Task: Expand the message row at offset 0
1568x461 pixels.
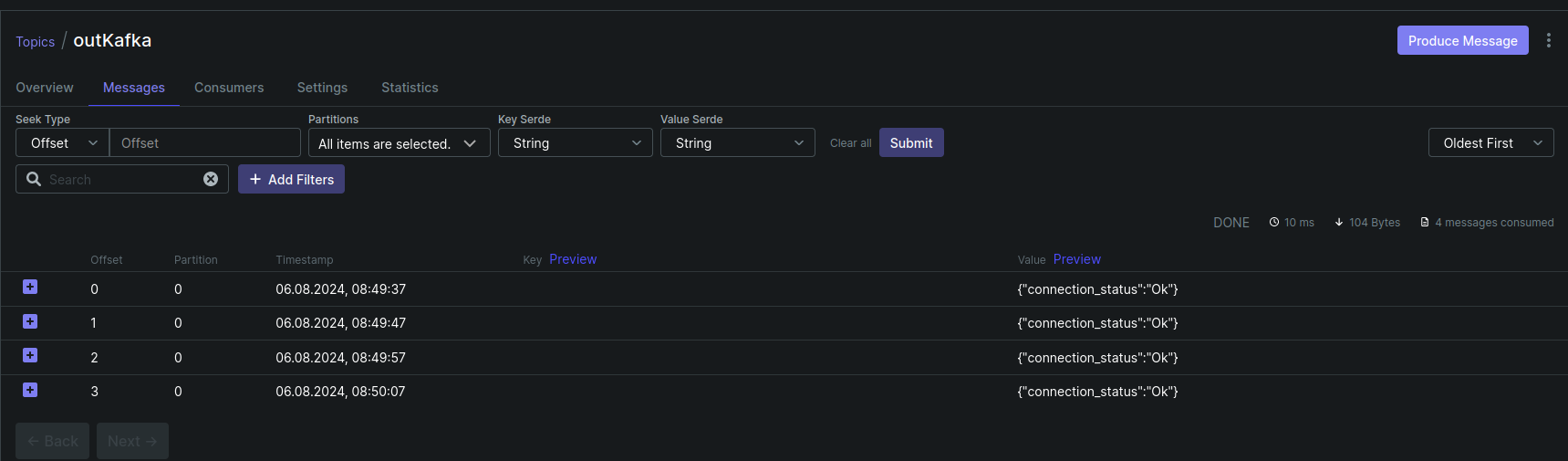Action: click(x=30, y=288)
